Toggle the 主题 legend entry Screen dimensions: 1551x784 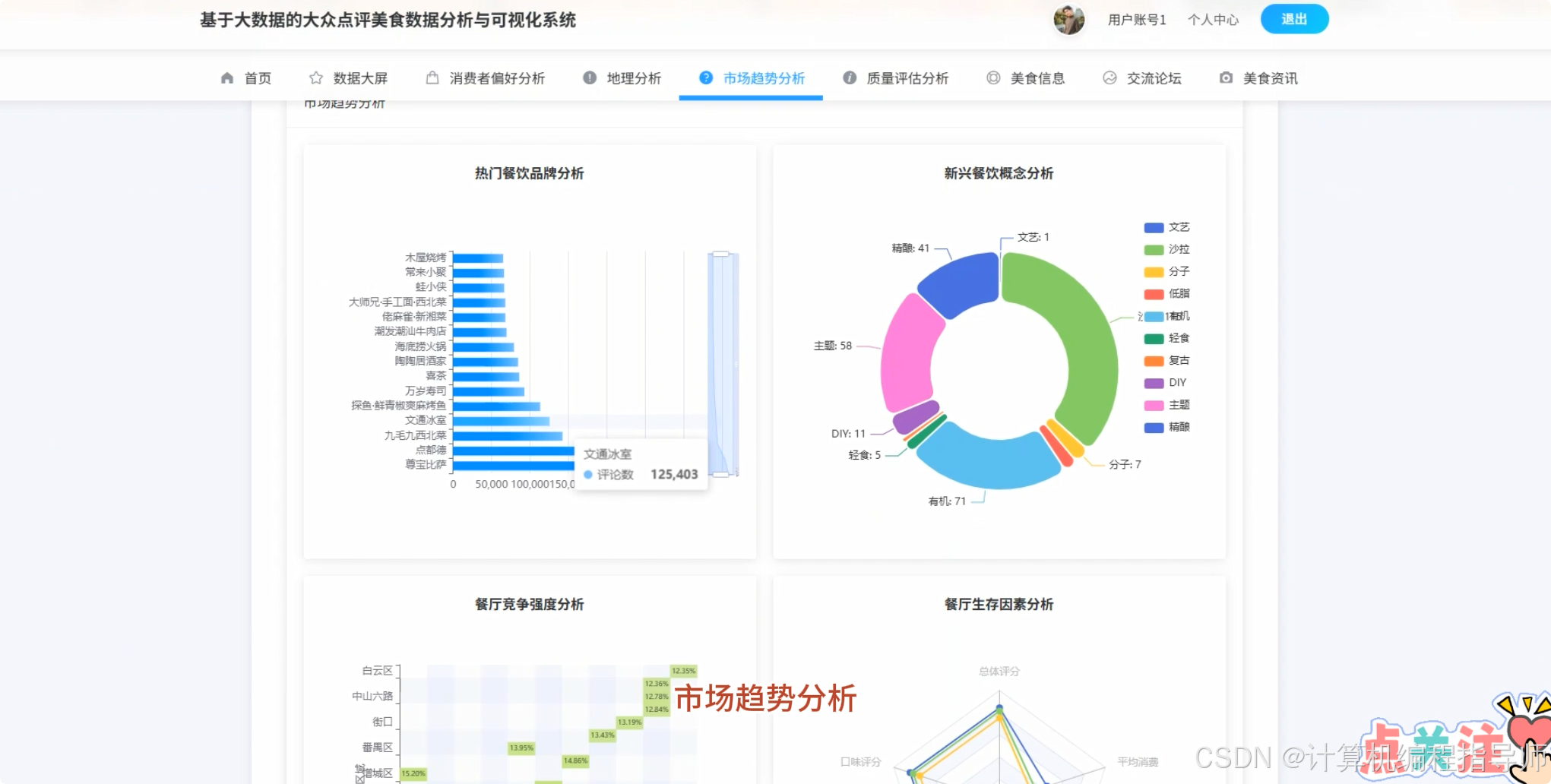(1168, 405)
